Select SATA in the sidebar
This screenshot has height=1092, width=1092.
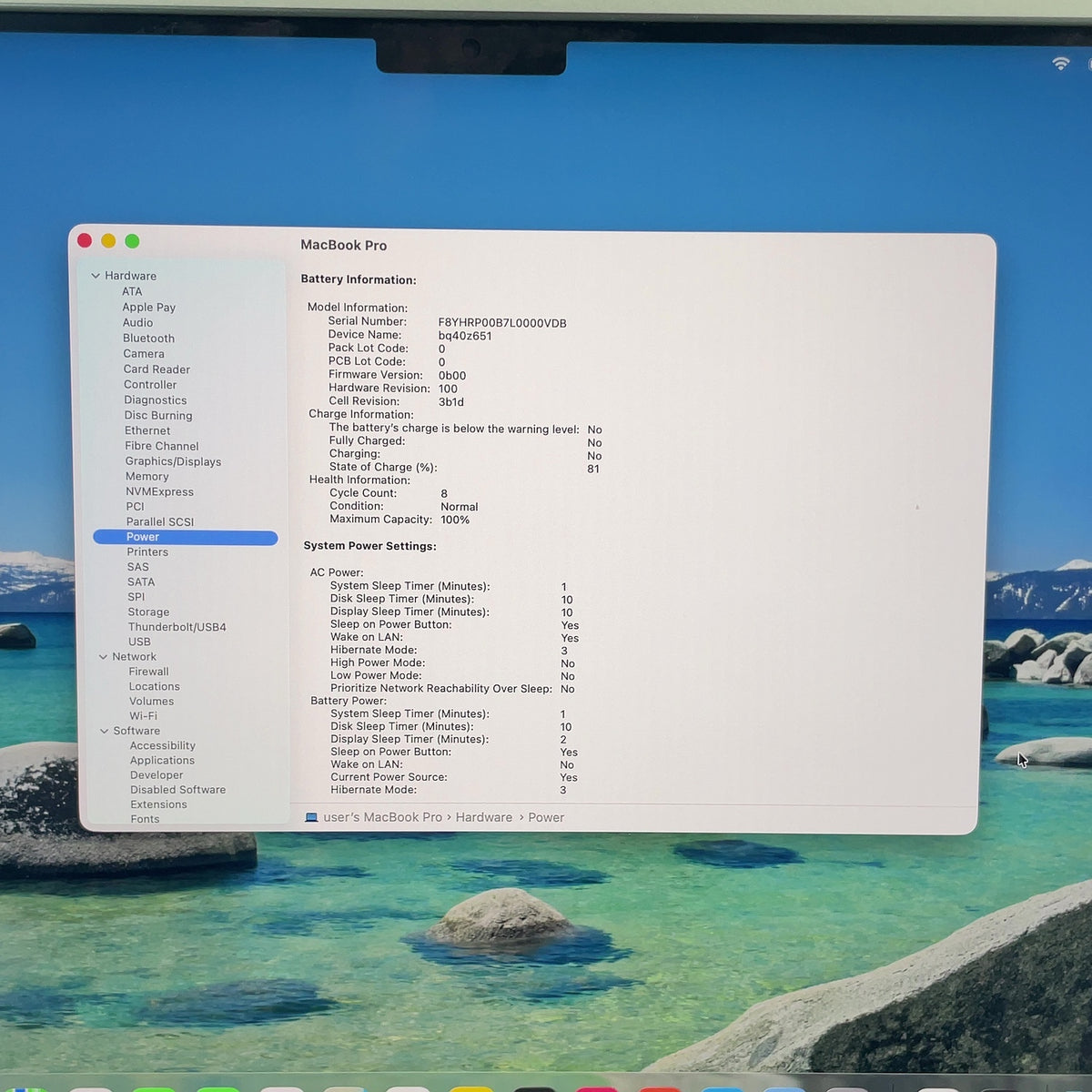point(141,582)
